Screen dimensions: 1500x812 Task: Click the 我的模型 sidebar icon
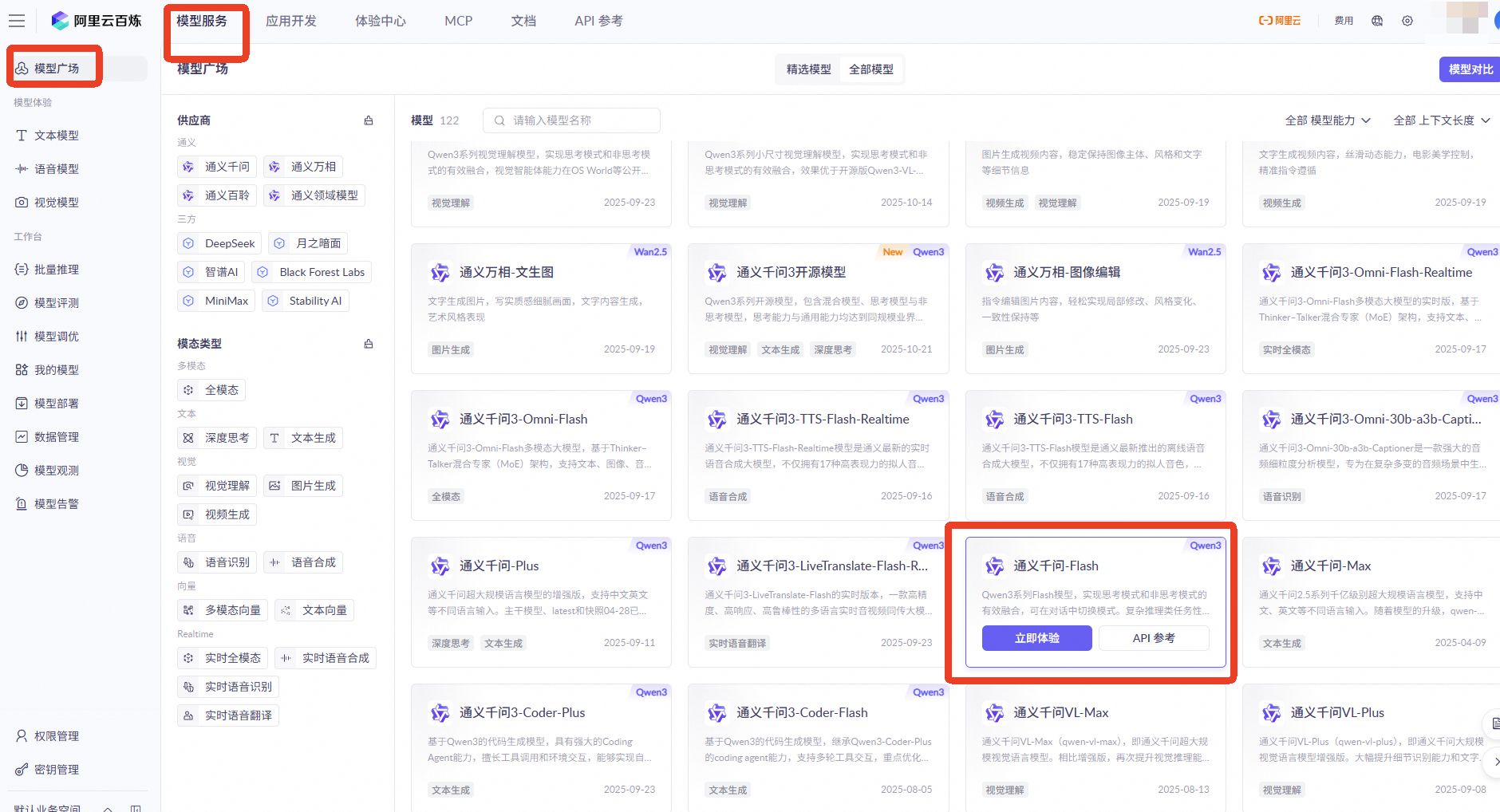22,370
